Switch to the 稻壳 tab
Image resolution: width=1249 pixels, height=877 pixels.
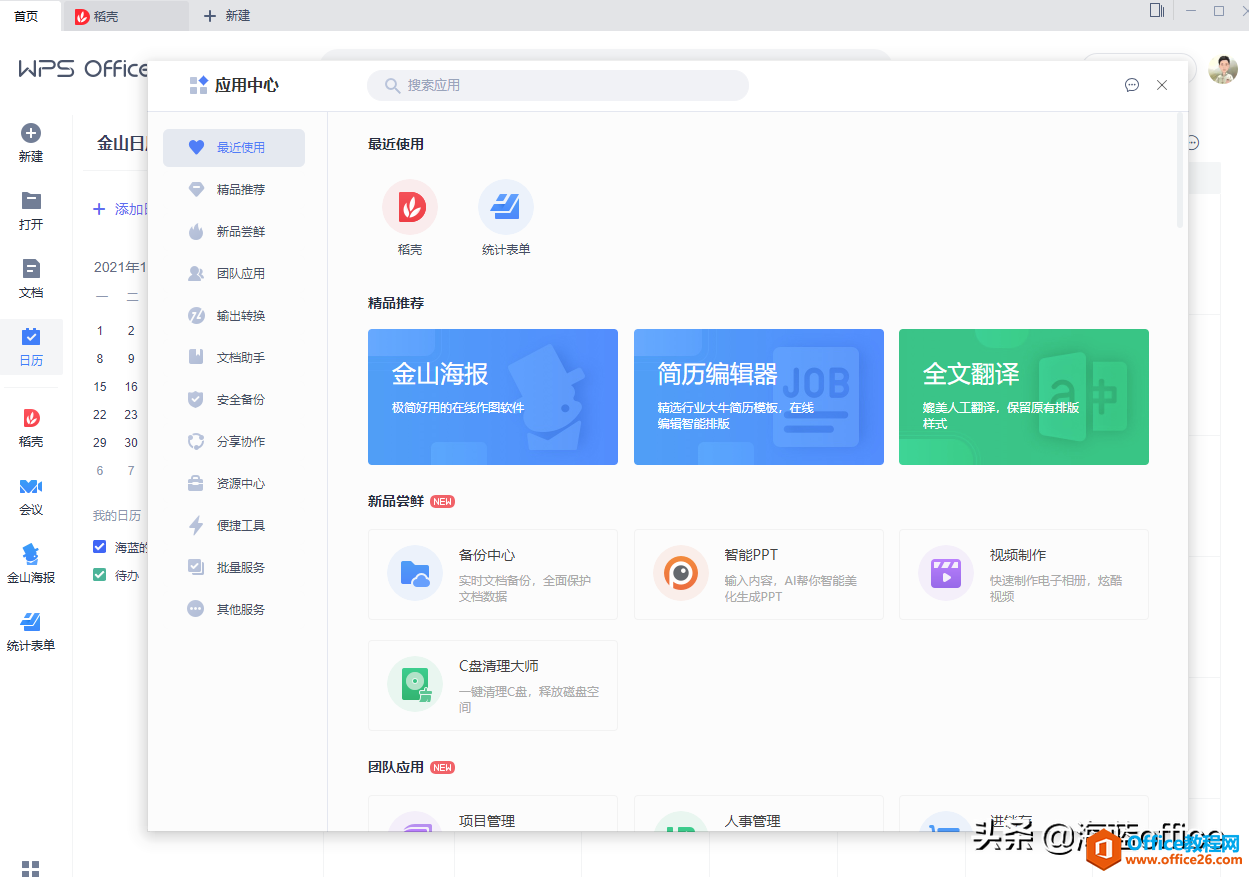(x=125, y=16)
